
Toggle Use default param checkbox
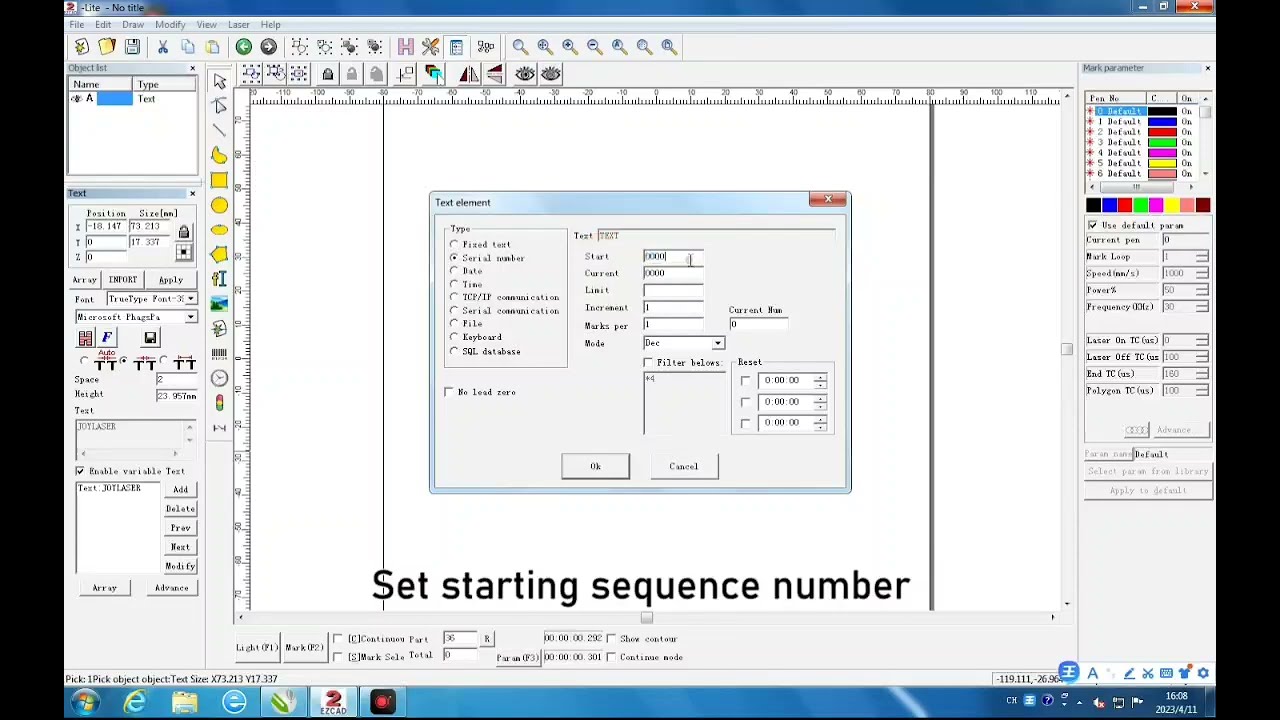click(x=1092, y=225)
